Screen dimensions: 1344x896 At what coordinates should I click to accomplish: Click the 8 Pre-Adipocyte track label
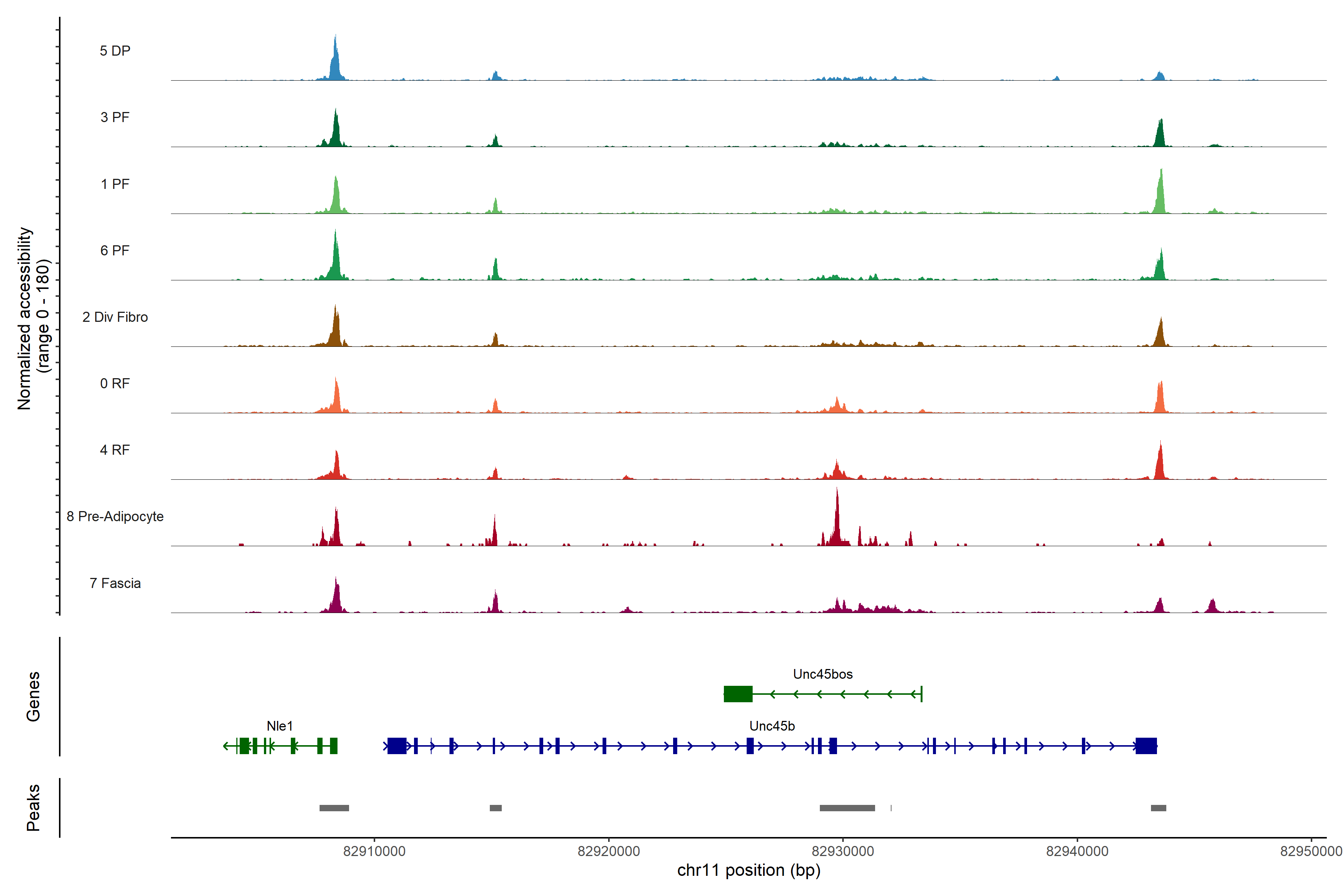(x=115, y=517)
